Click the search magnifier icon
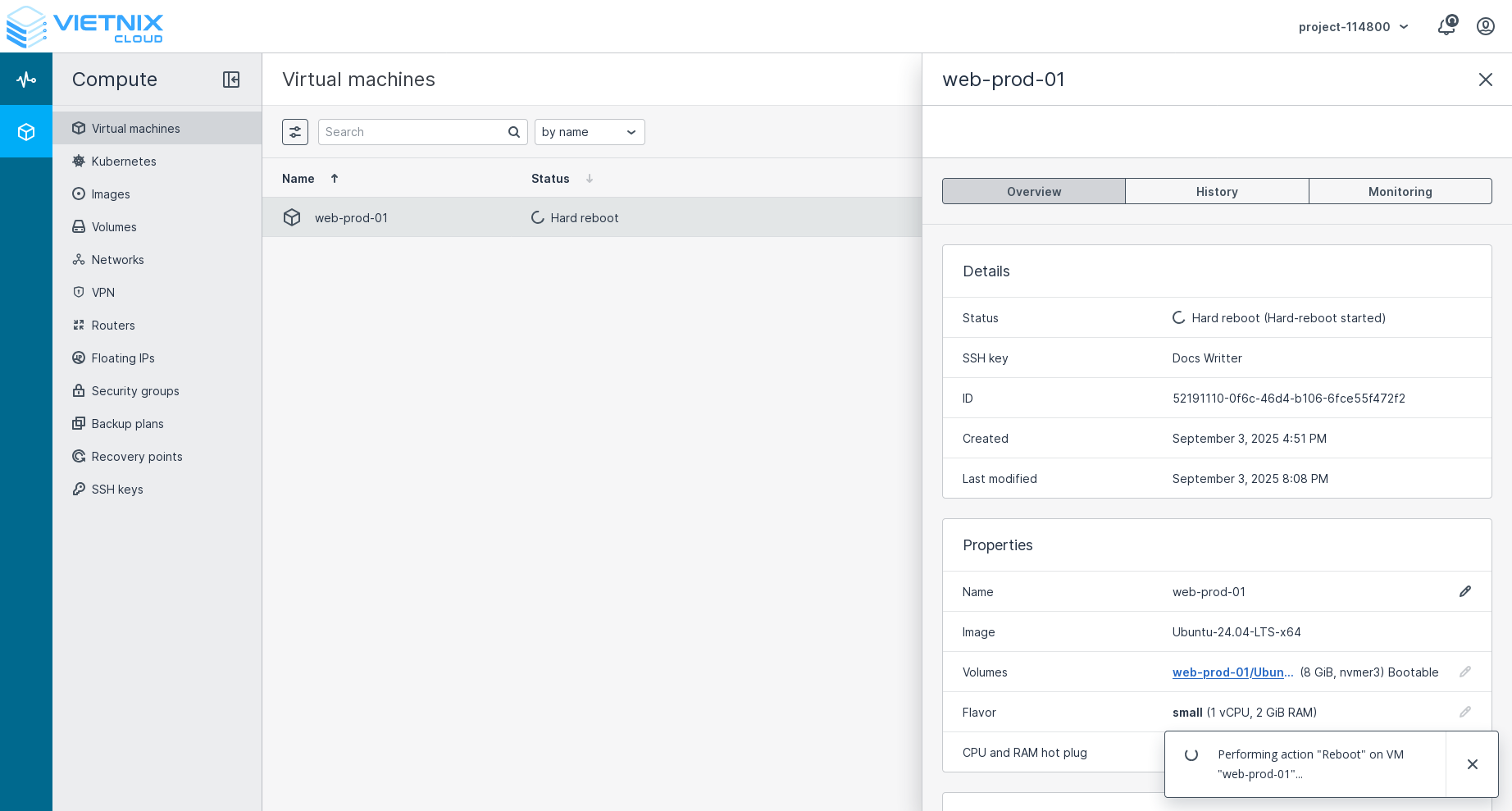This screenshot has height=811, width=1512. (514, 132)
